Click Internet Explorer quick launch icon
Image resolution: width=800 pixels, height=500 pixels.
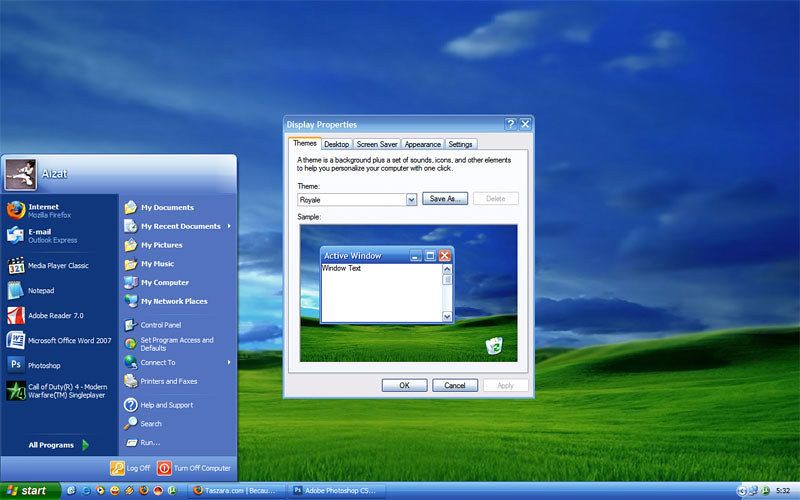[86, 491]
